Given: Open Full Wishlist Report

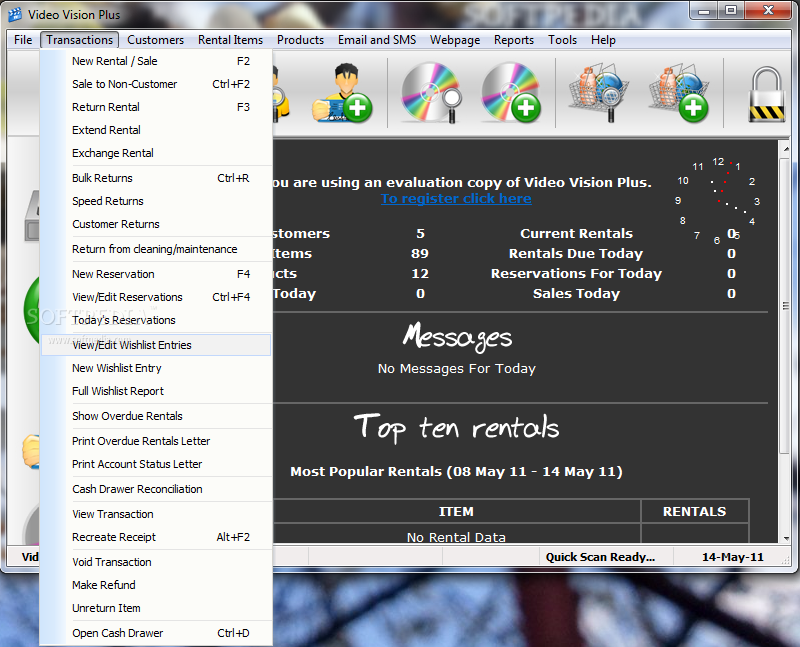Looking at the screenshot, I should pyautogui.click(x=156, y=391).
